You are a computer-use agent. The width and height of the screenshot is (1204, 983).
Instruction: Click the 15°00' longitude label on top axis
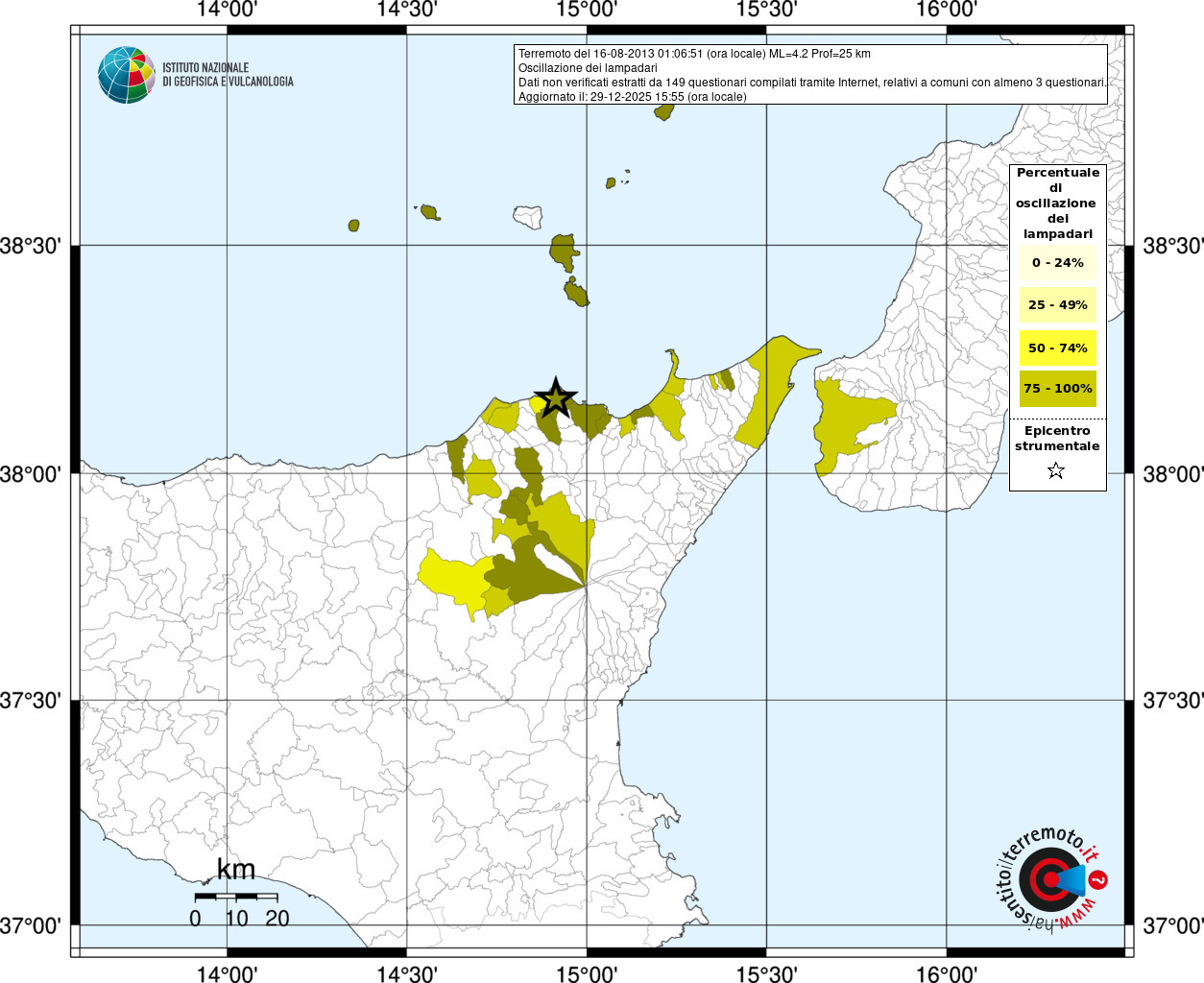586,10
